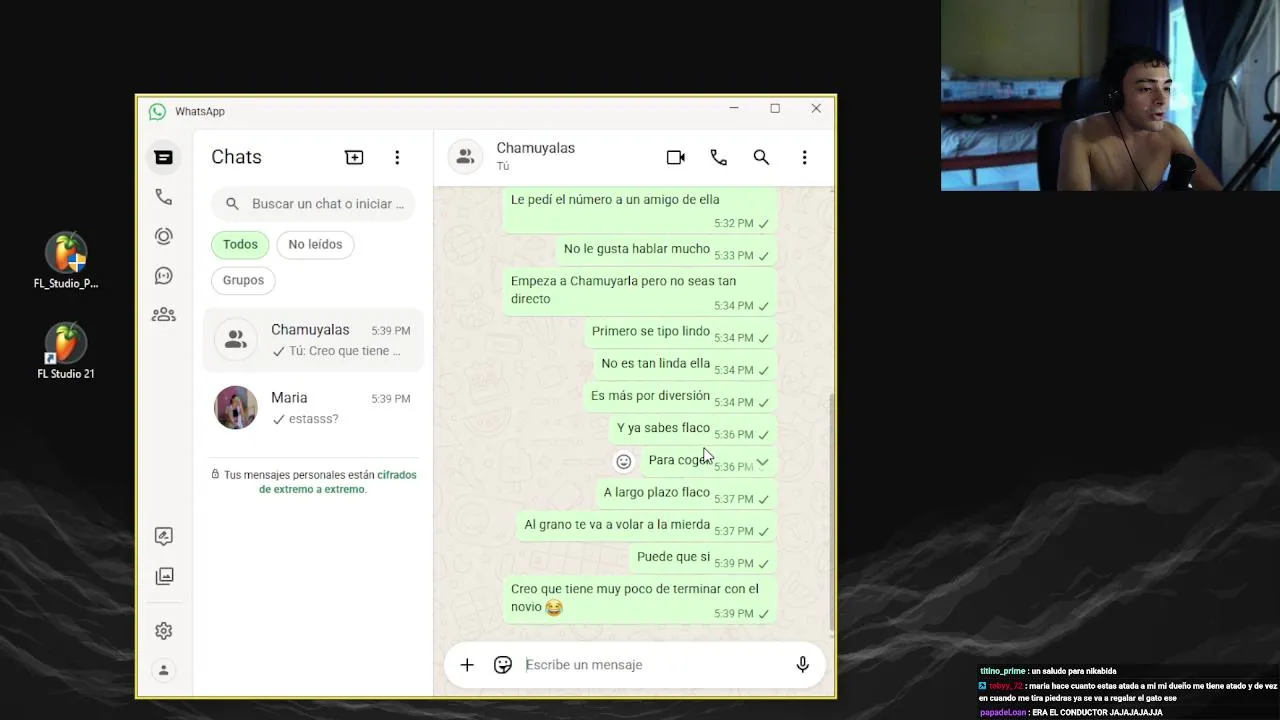Click the message 'Empeza a Chamuyarla pero no seas tan directo'
Viewport: 1280px width, 720px height.
click(x=640, y=292)
